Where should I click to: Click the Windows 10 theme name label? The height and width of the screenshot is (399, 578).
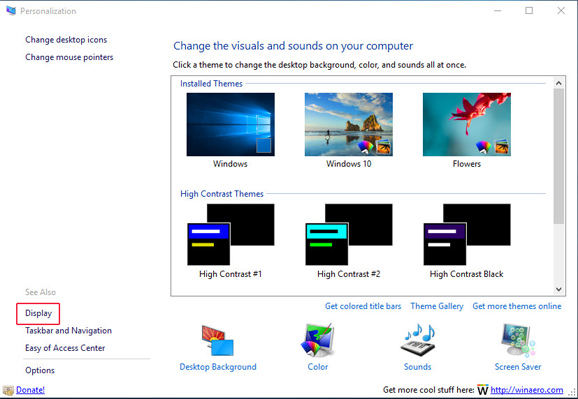pos(348,164)
